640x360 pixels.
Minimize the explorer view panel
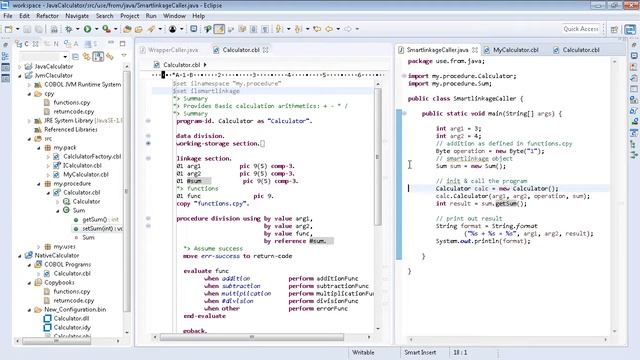coord(111,43)
